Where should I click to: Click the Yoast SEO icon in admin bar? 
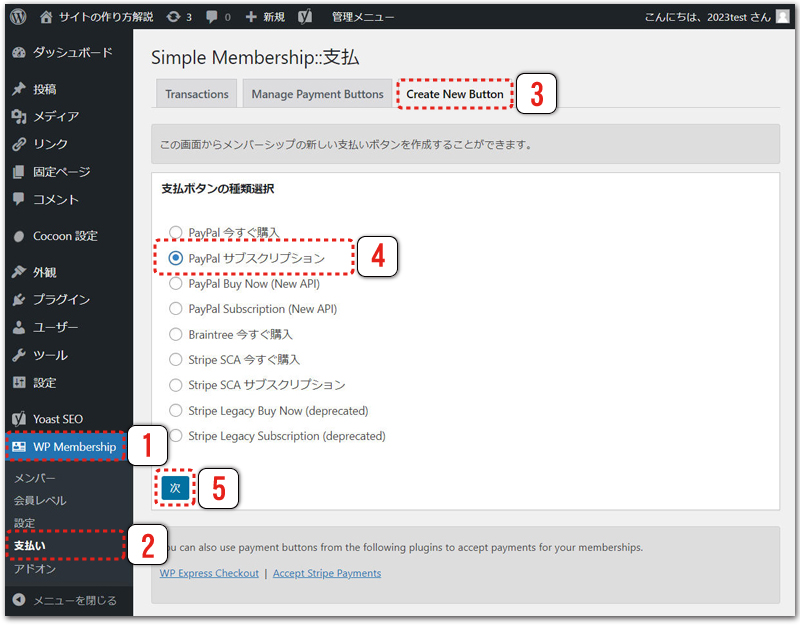[307, 17]
